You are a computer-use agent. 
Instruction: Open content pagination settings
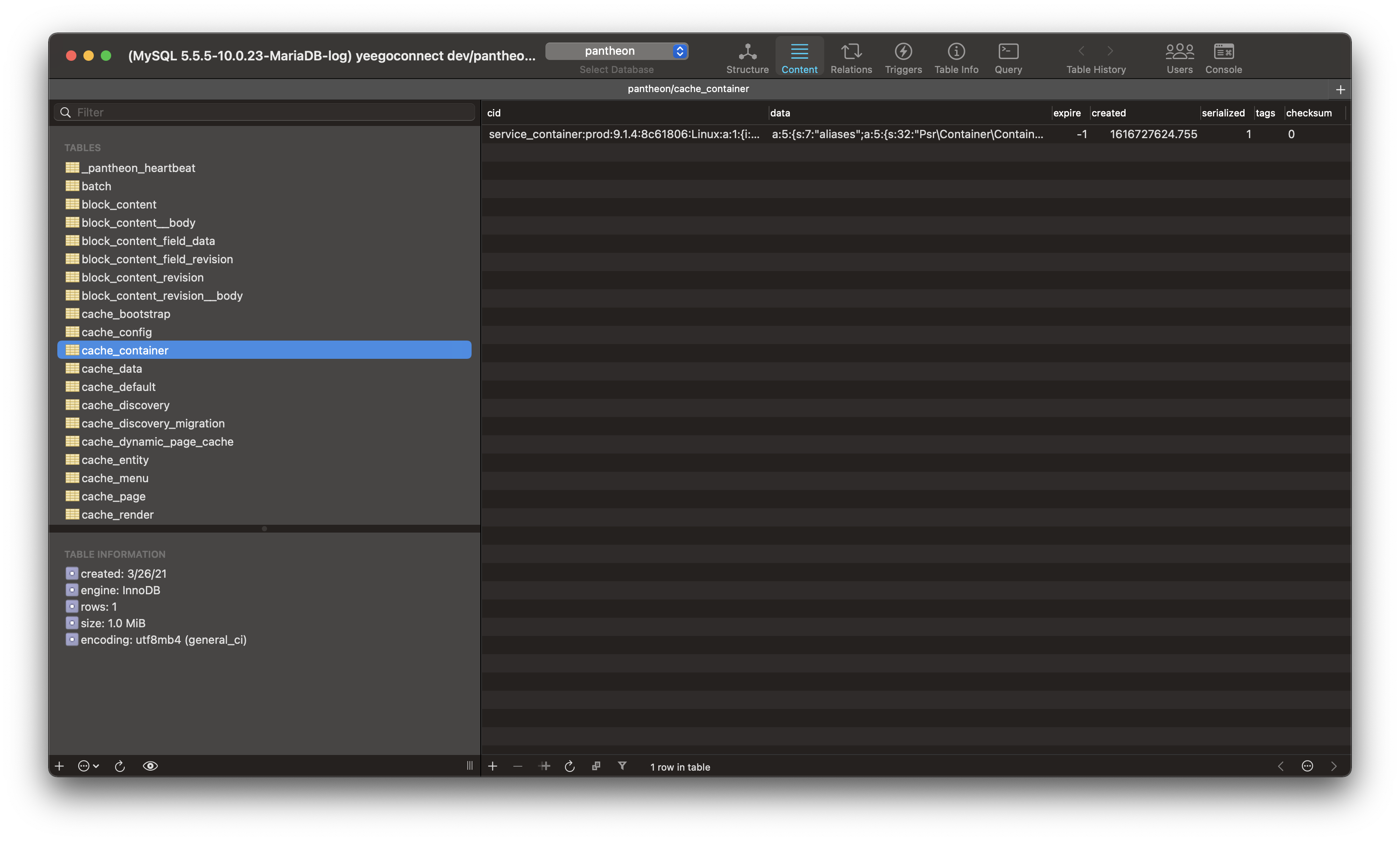1307,765
